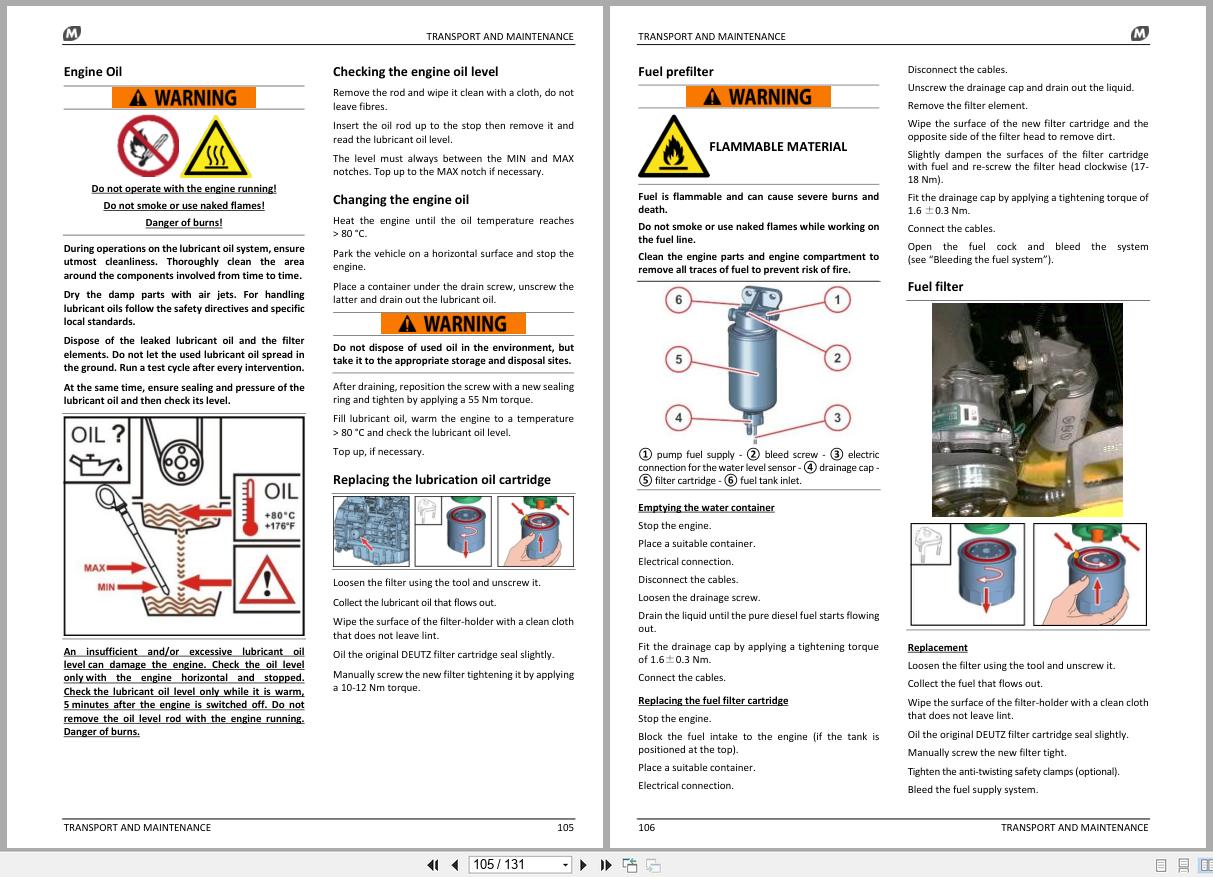Click the M logo on page 106 header
This screenshot has width=1213, height=877.
click(x=1140, y=34)
